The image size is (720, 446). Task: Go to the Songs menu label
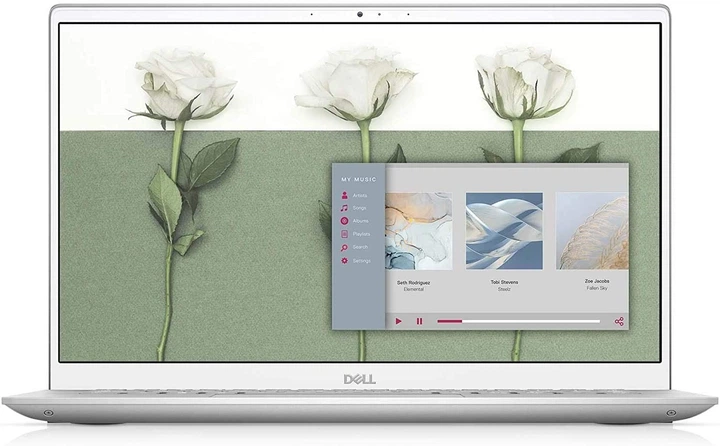tap(359, 208)
